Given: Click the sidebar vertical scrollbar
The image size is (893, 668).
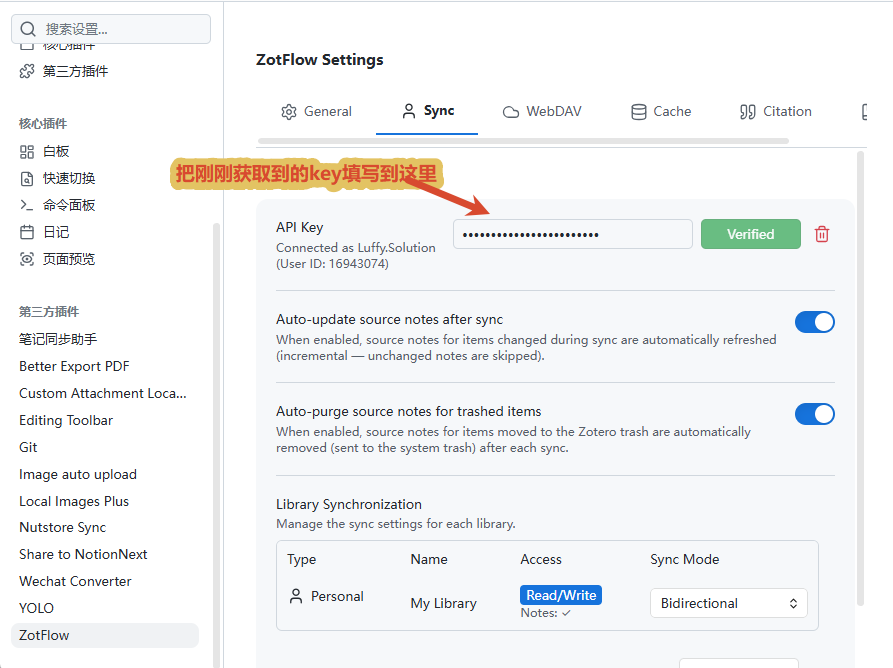Looking at the screenshot, I should 216,444.
